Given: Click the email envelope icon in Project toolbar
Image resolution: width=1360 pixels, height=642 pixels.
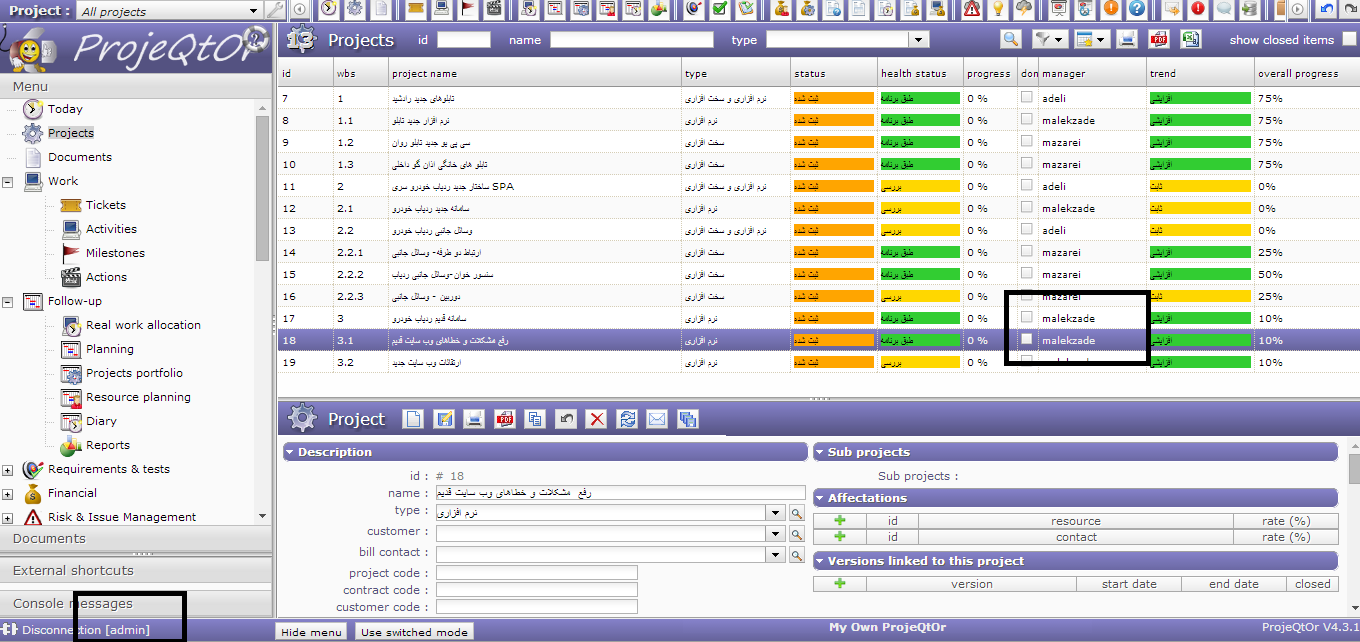Looking at the screenshot, I should (657, 419).
